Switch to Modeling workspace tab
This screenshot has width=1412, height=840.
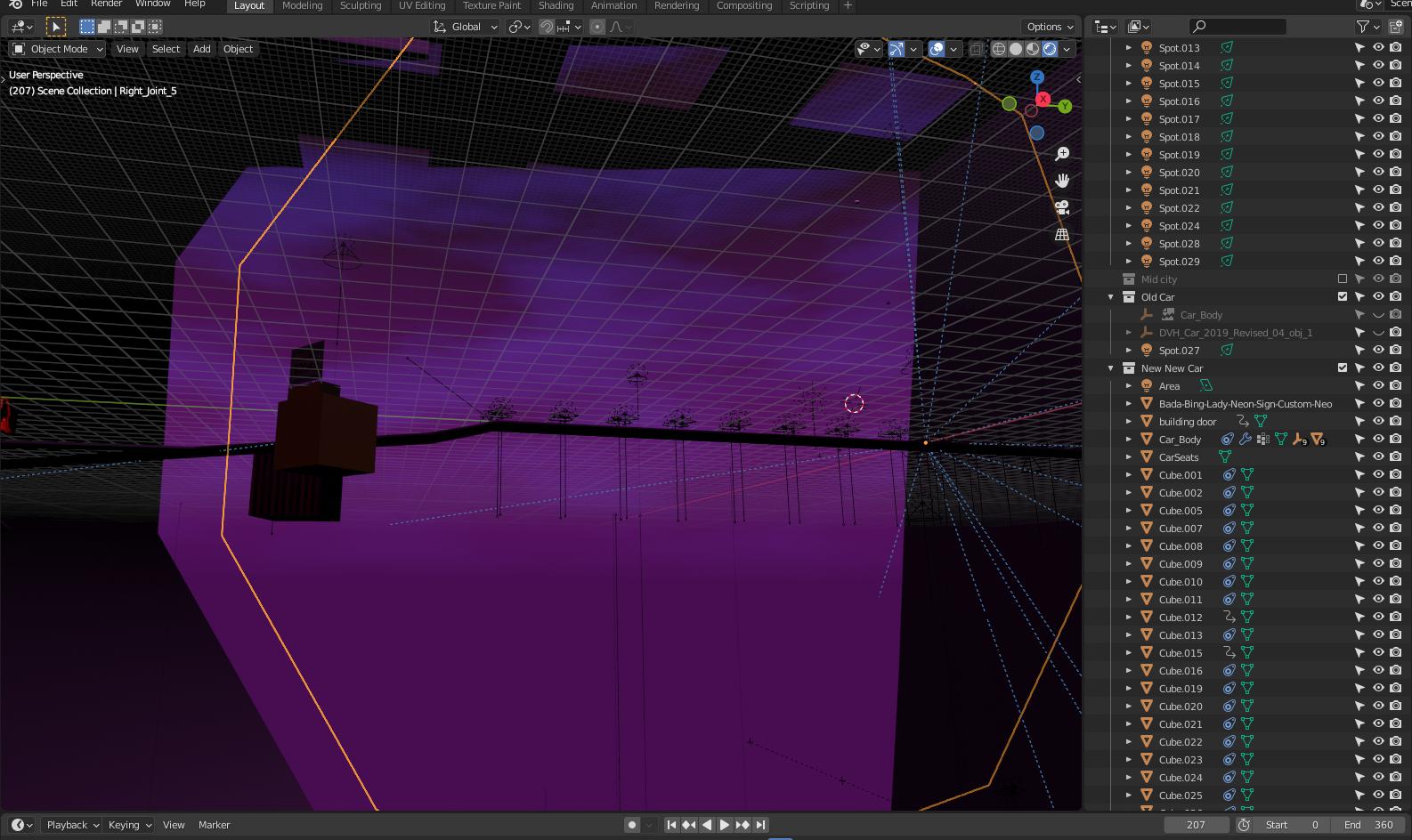(x=302, y=5)
